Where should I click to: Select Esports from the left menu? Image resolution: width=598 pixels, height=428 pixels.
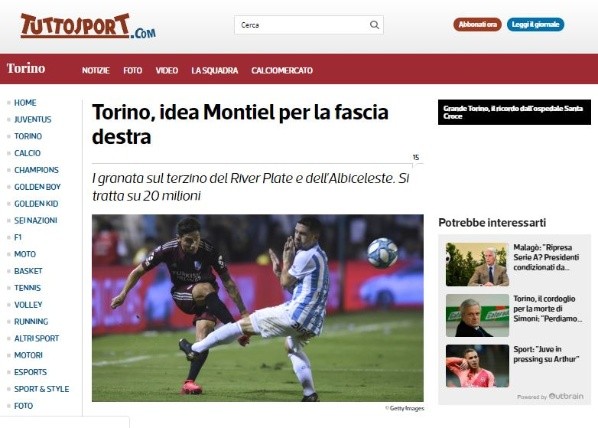point(31,372)
